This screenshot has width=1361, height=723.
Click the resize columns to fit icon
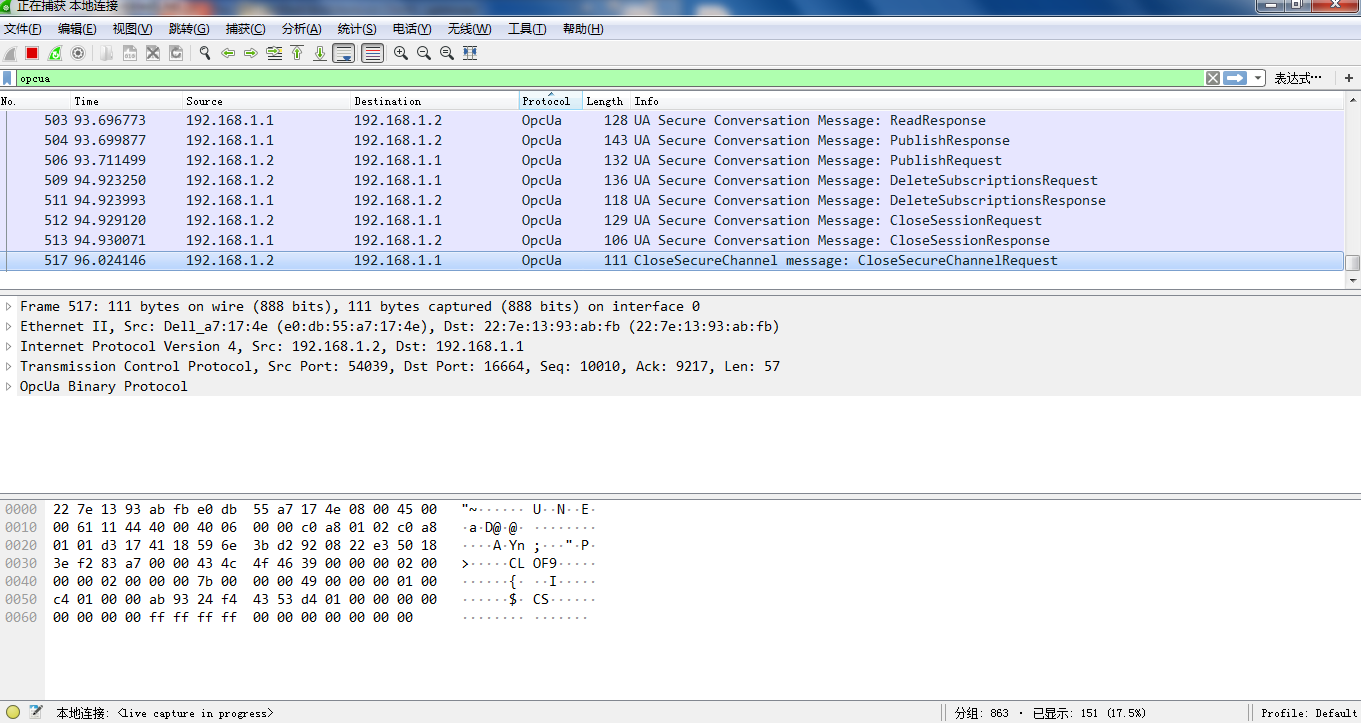click(x=470, y=53)
